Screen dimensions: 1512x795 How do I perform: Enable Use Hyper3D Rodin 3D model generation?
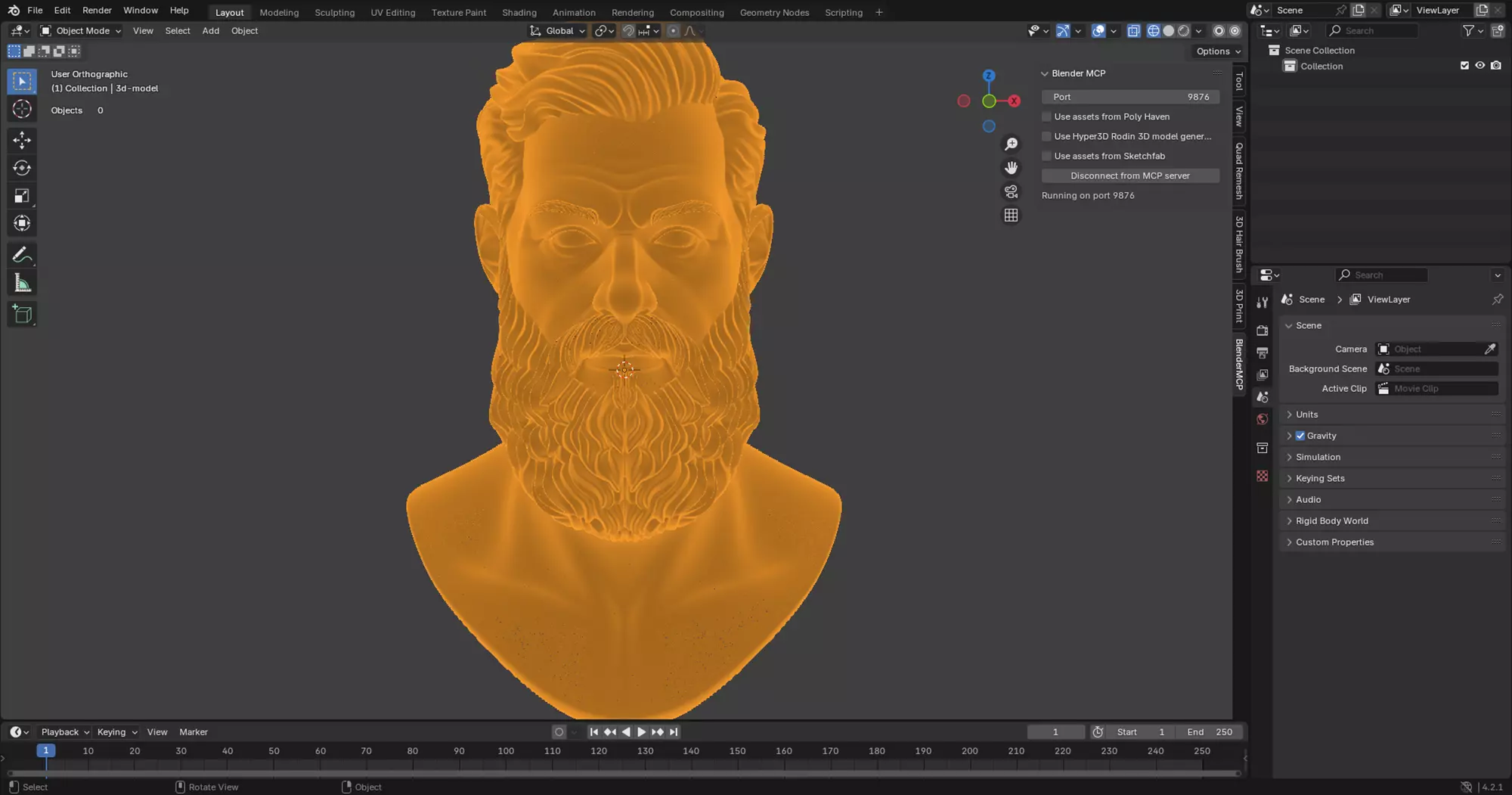[x=1046, y=136]
